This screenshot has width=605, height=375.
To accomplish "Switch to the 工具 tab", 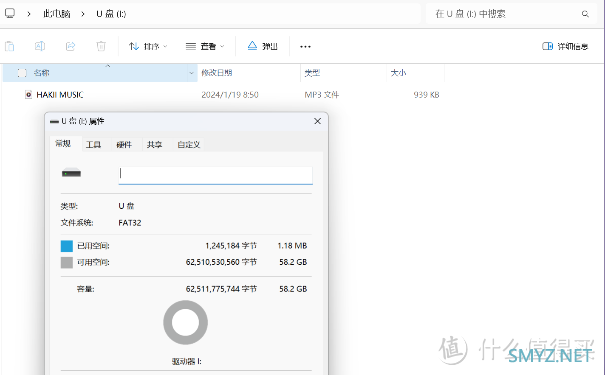I will click(x=93, y=145).
